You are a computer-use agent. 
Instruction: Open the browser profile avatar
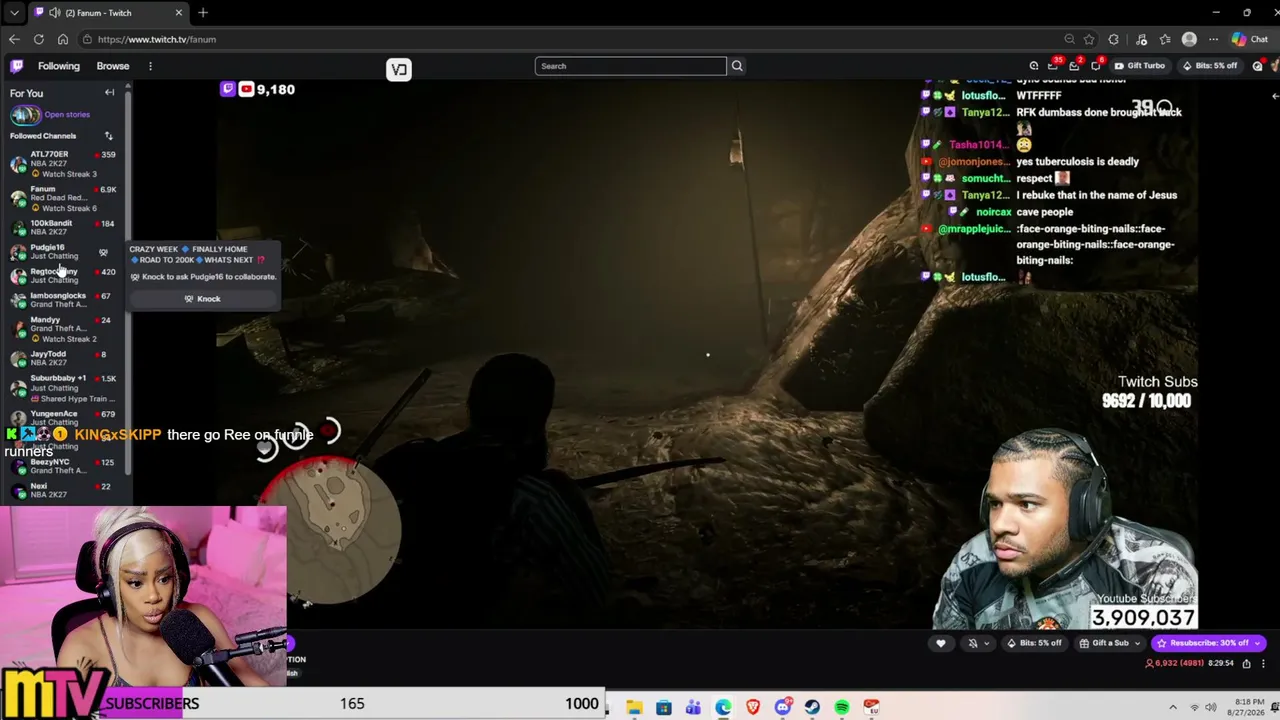pos(1189,39)
